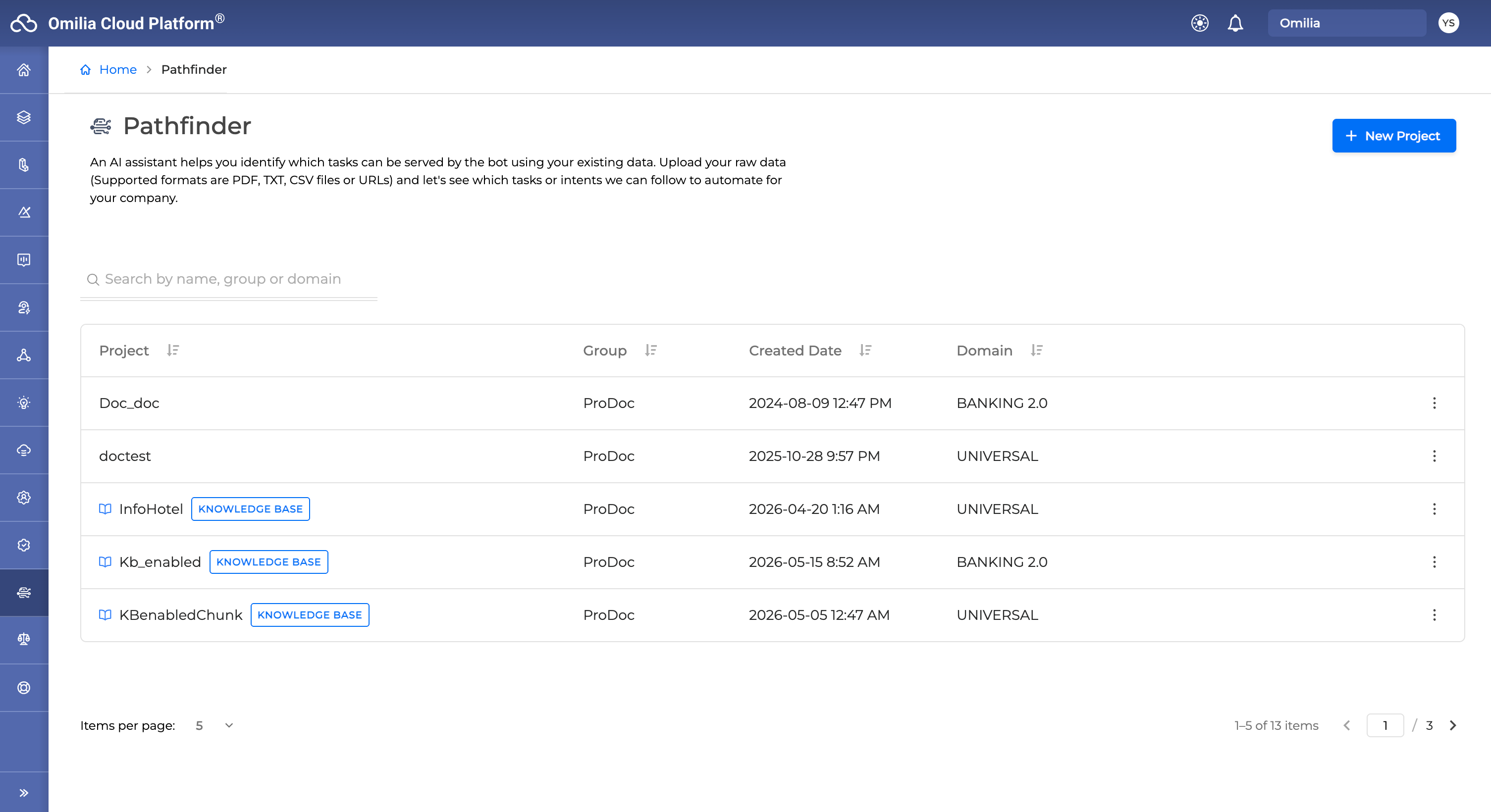Click the book icon beside KBenabledChunk

(105, 615)
